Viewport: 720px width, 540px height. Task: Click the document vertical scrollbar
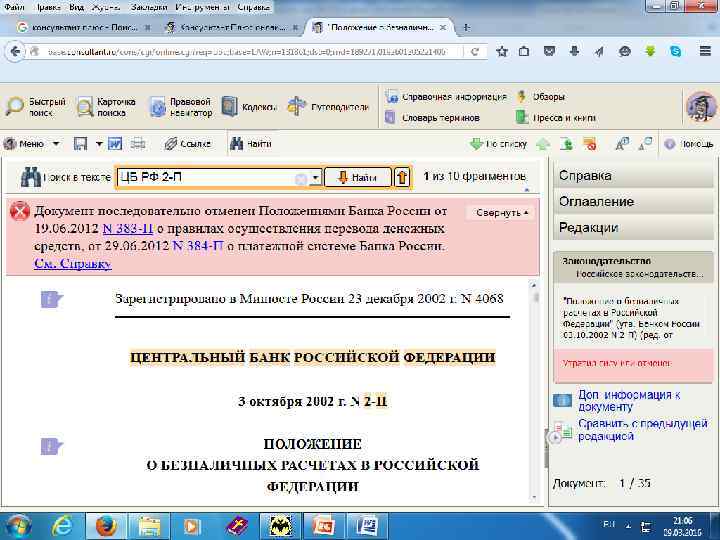(534, 390)
